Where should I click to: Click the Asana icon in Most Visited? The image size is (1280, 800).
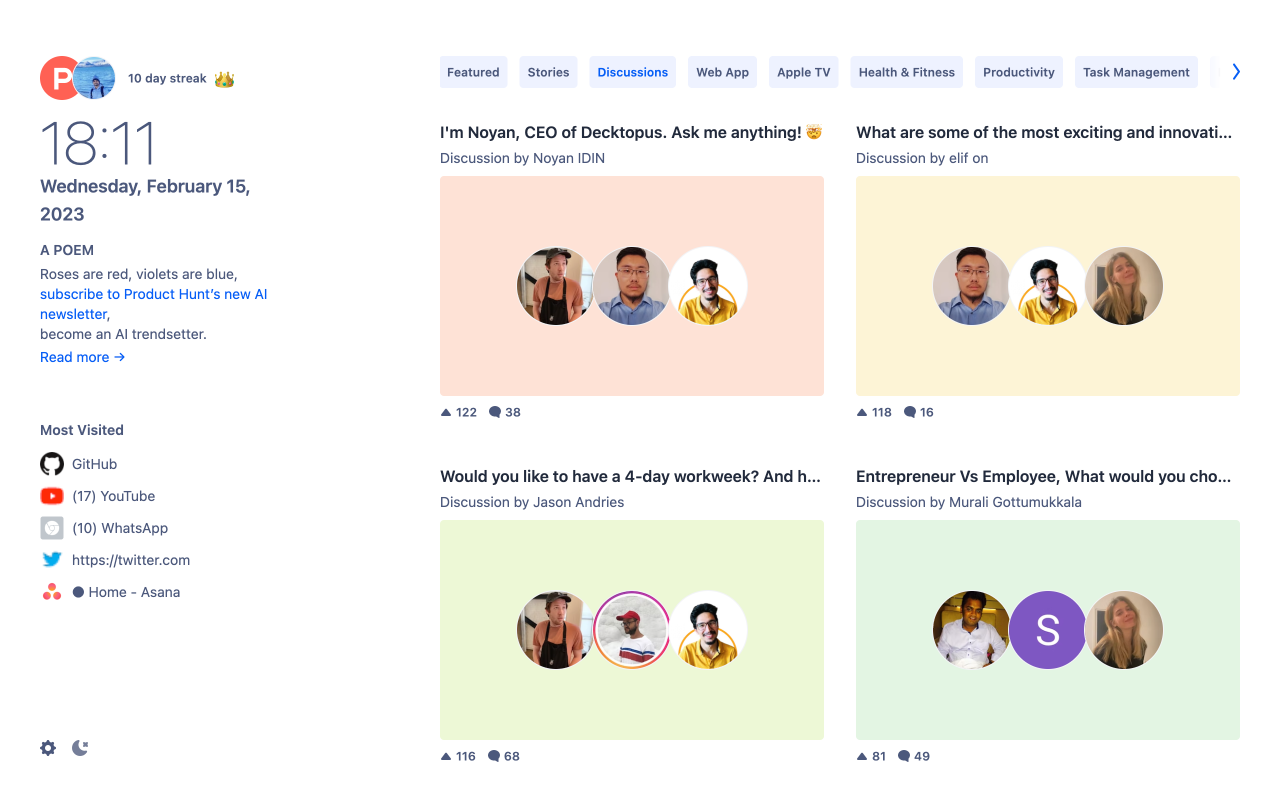tap(52, 592)
